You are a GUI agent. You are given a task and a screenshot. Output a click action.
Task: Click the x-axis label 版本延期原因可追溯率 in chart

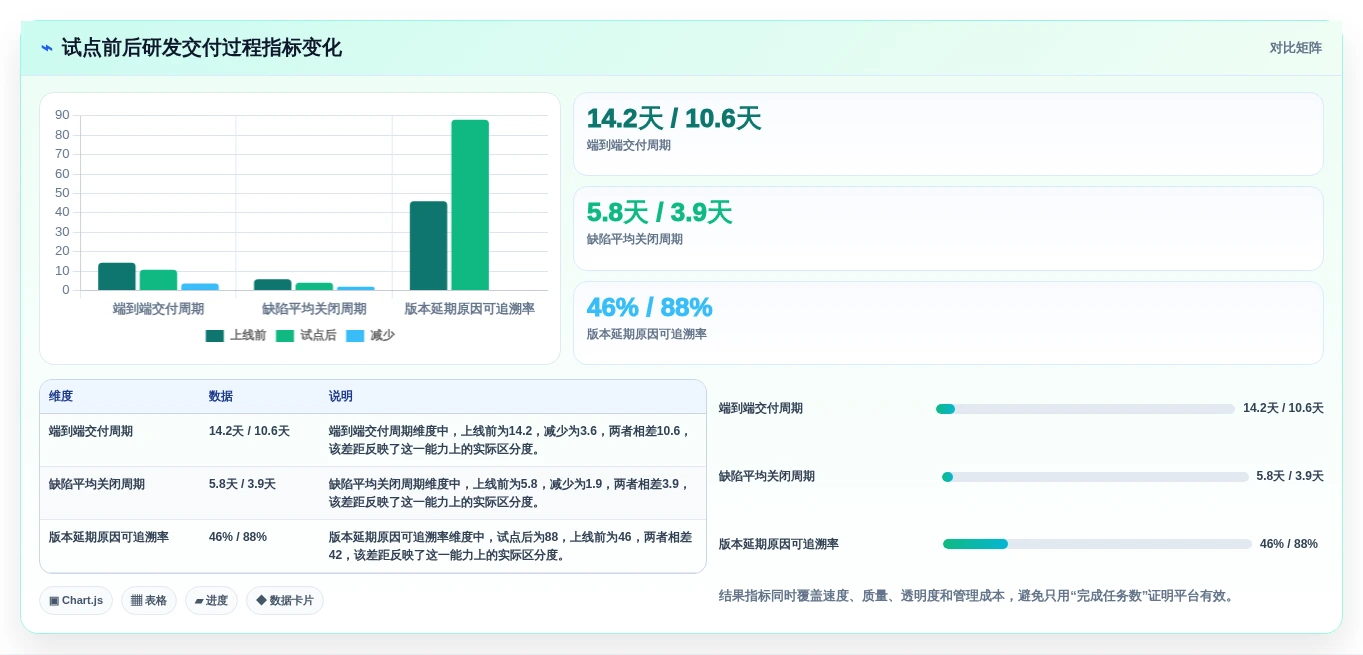(470, 309)
